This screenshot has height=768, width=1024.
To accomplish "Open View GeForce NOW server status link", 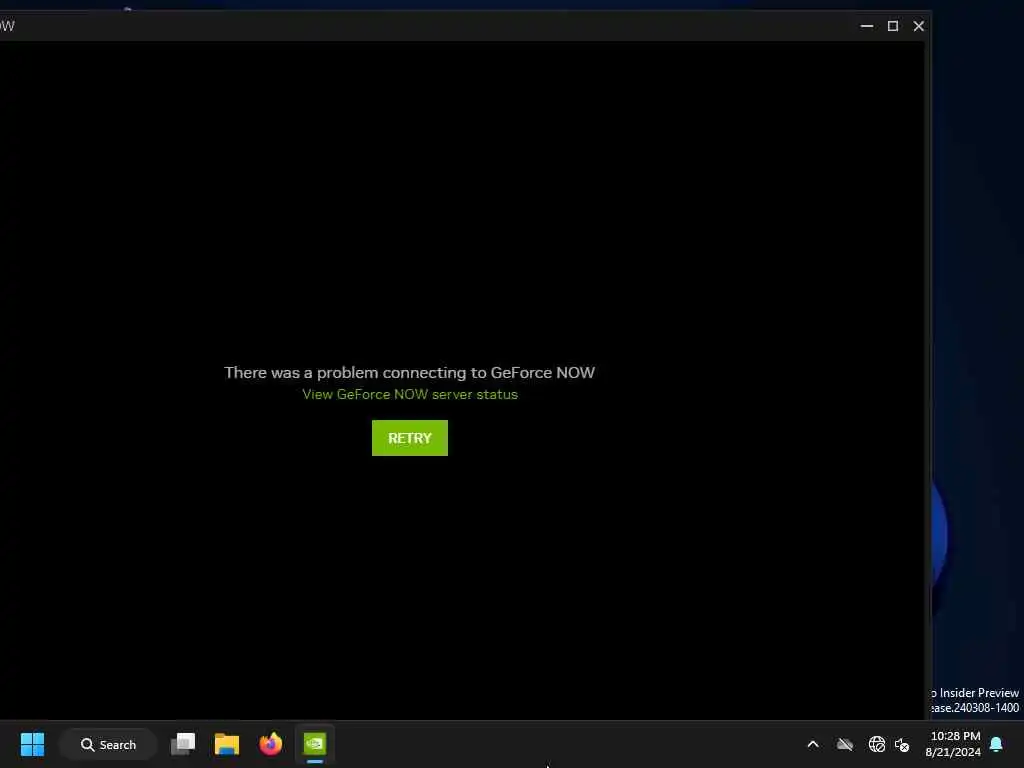I will pos(409,394).
